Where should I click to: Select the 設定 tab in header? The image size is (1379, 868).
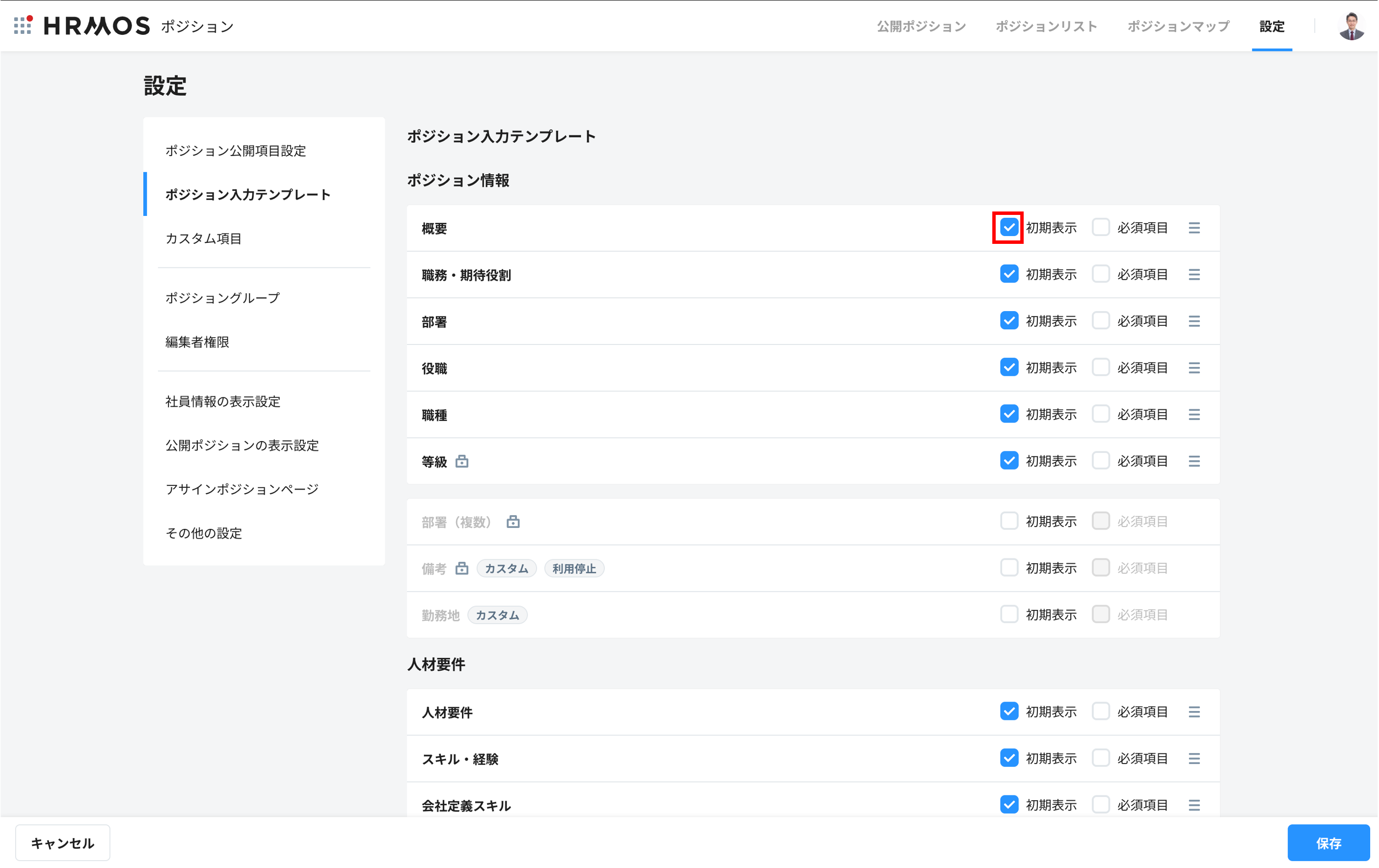point(1272,26)
